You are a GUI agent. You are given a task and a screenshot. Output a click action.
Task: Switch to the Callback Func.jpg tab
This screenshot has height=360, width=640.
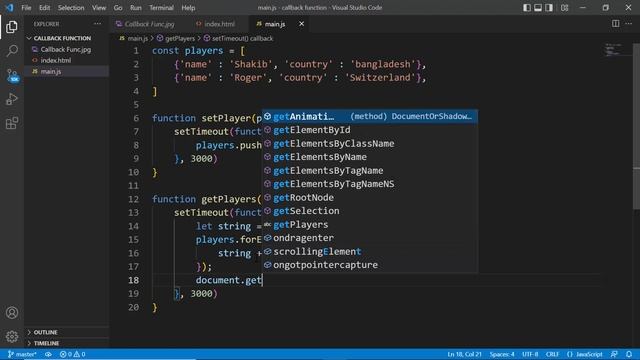[149, 24]
